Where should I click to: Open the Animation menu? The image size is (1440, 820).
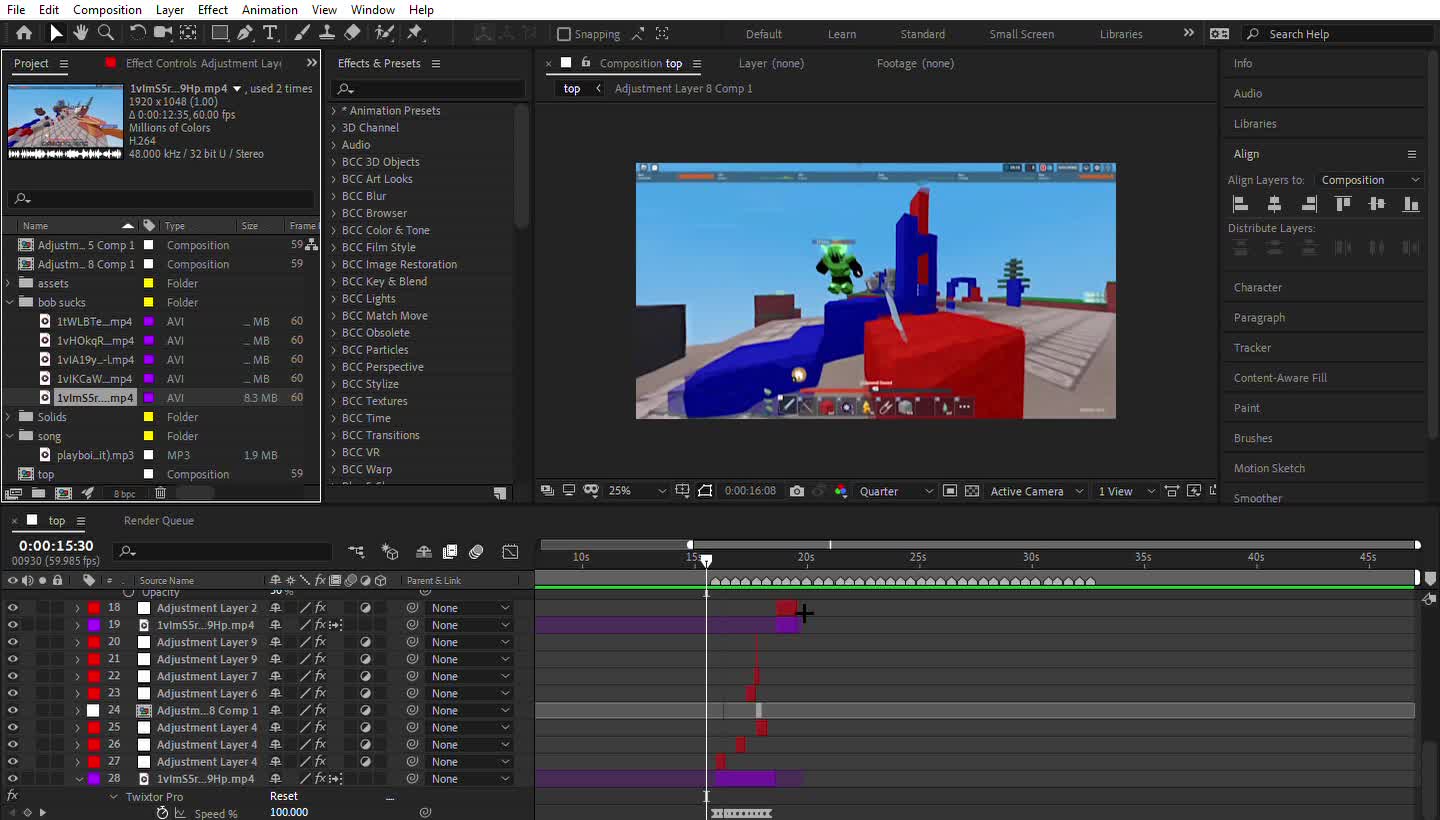click(270, 10)
